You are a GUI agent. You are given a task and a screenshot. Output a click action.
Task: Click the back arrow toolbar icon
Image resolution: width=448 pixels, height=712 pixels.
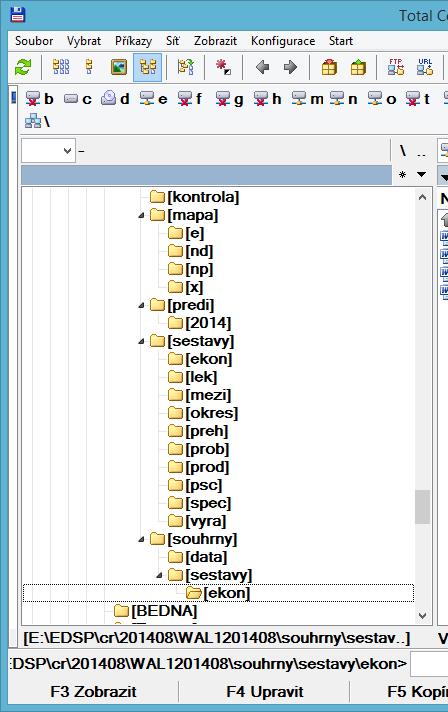(262, 68)
